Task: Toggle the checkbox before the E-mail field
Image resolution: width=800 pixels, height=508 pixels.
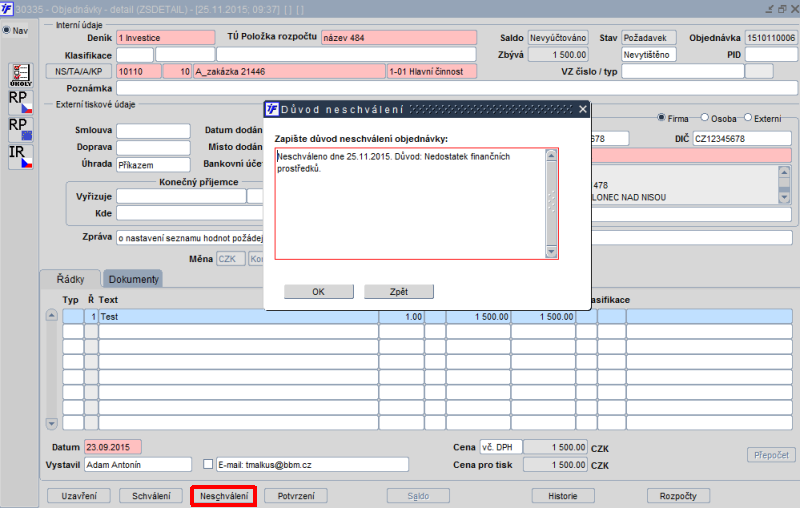Action: 208,464
